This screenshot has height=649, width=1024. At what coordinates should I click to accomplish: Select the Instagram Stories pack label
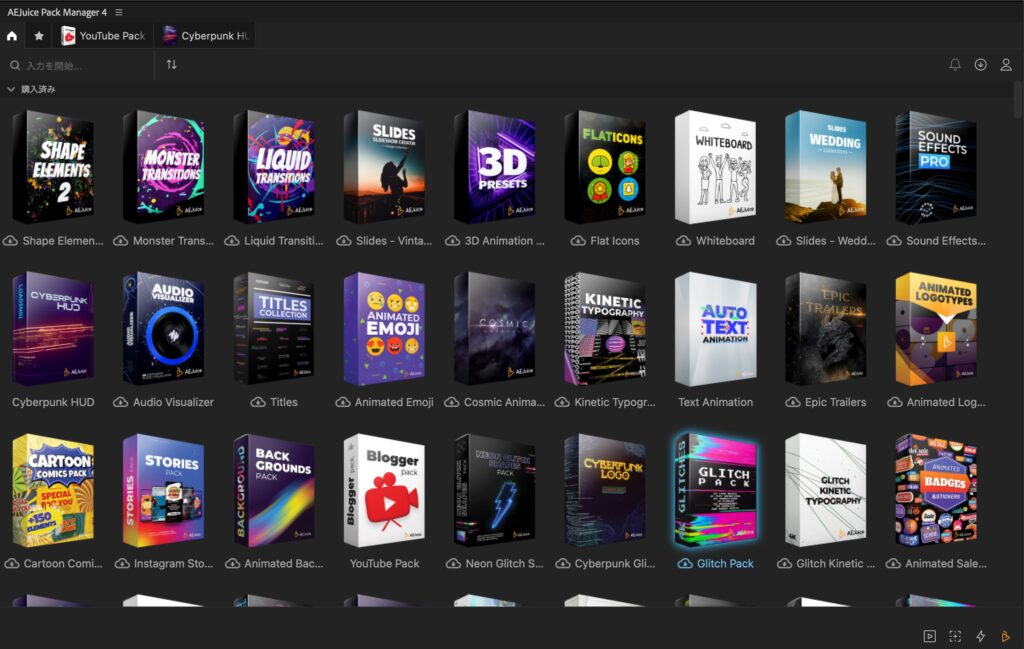(x=173, y=563)
